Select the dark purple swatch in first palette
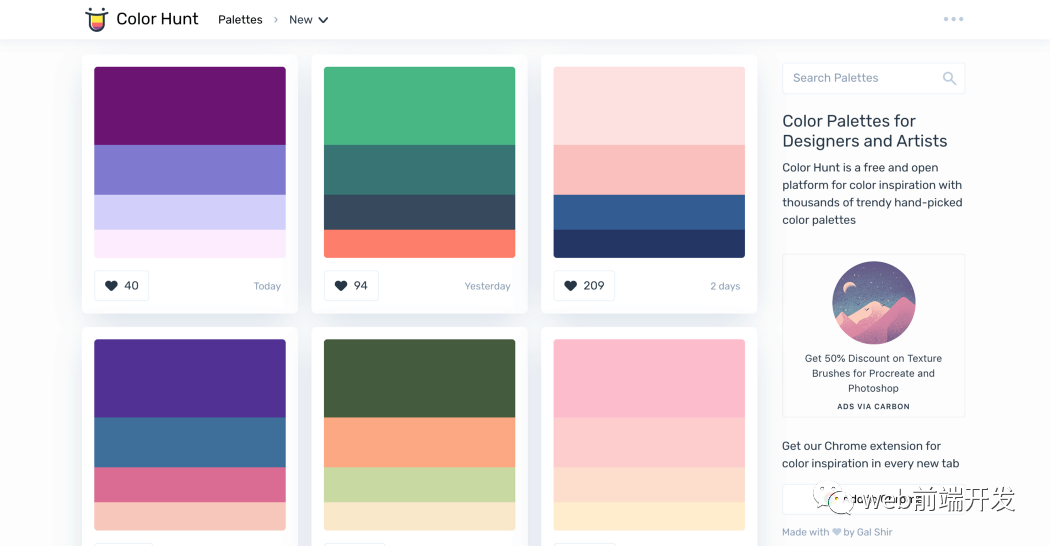Image resolution: width=1050 pixels, height=546 pixels. (190, 106)
